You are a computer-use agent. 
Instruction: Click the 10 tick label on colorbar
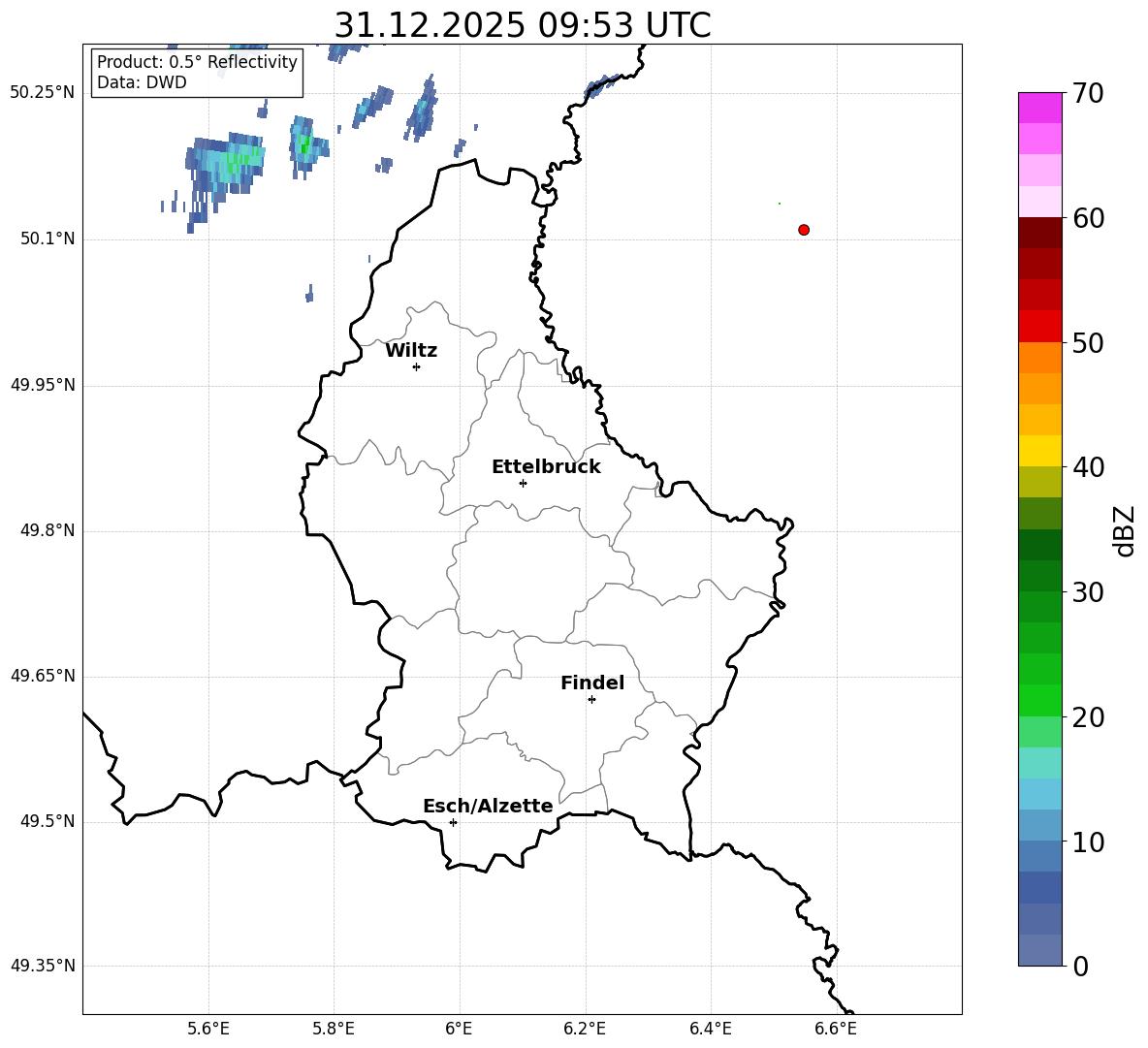(1088, 842)
